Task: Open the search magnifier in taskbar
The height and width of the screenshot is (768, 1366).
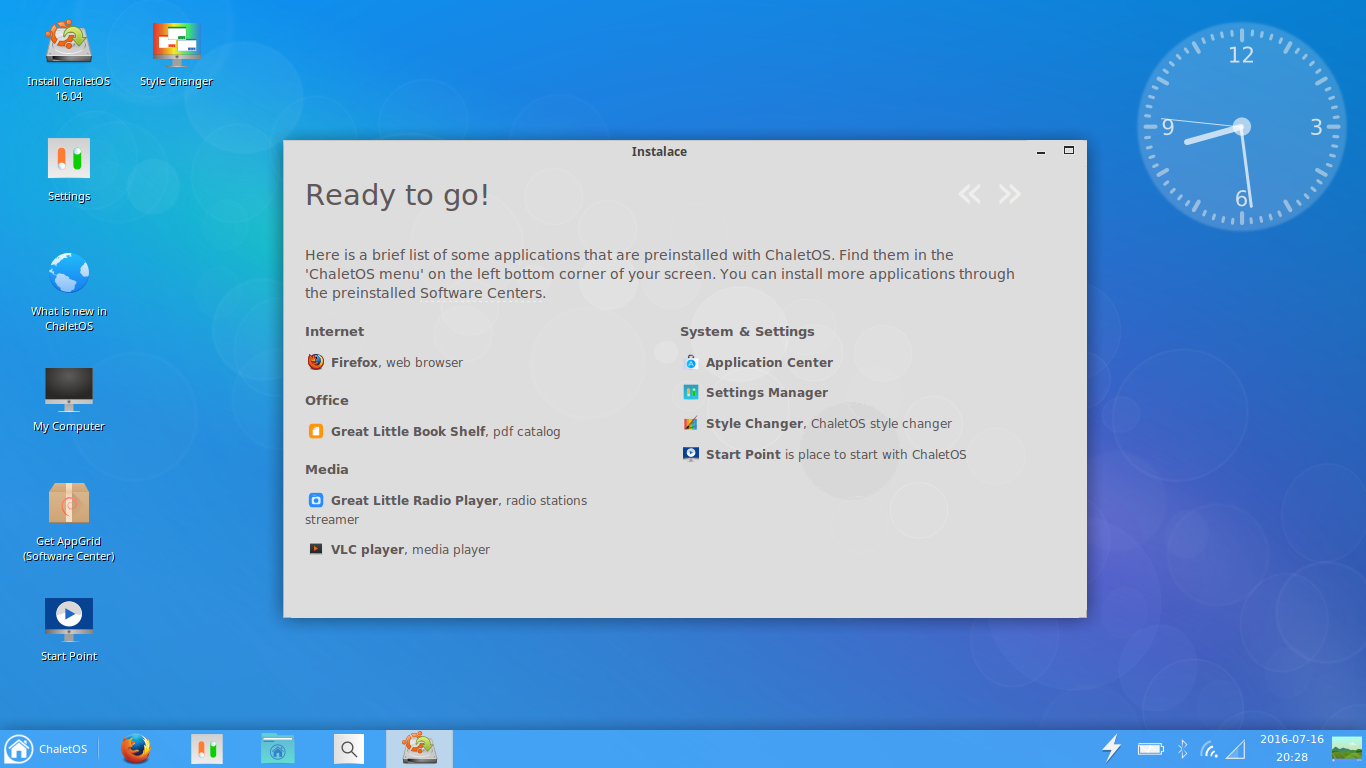Action: (x=348, y=749)
